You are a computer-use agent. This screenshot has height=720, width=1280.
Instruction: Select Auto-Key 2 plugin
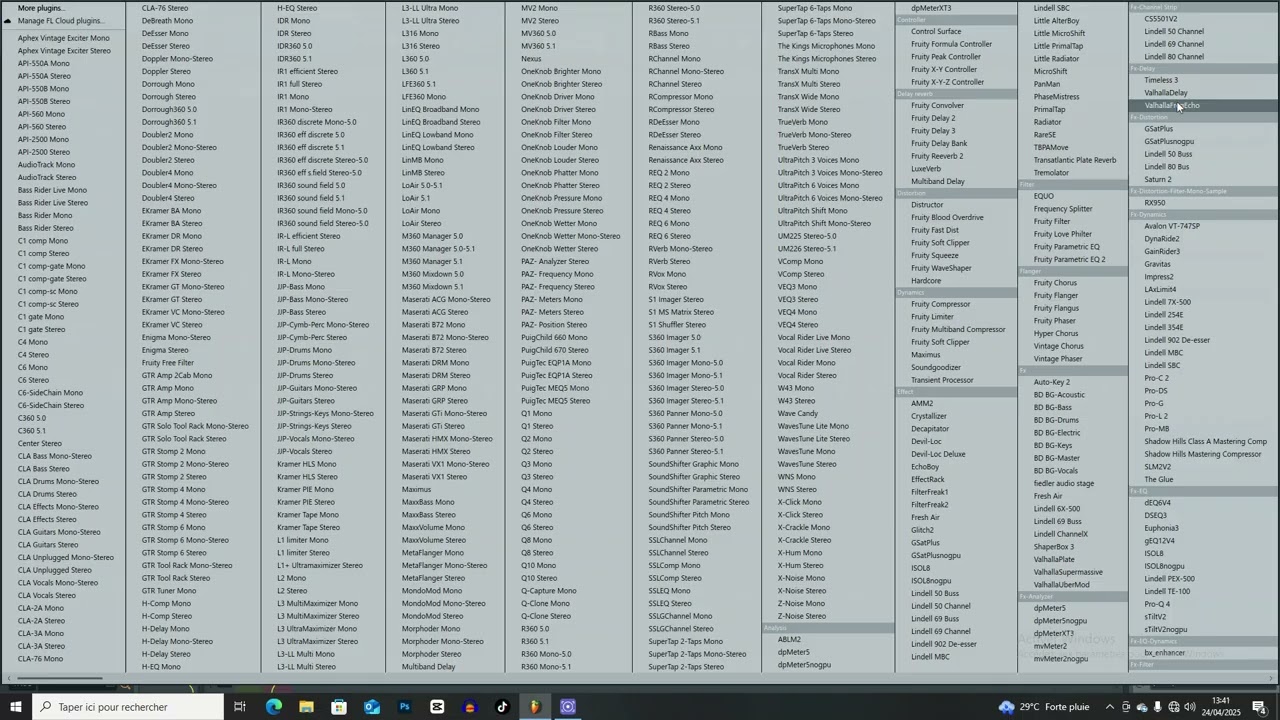coord(1052,382)
